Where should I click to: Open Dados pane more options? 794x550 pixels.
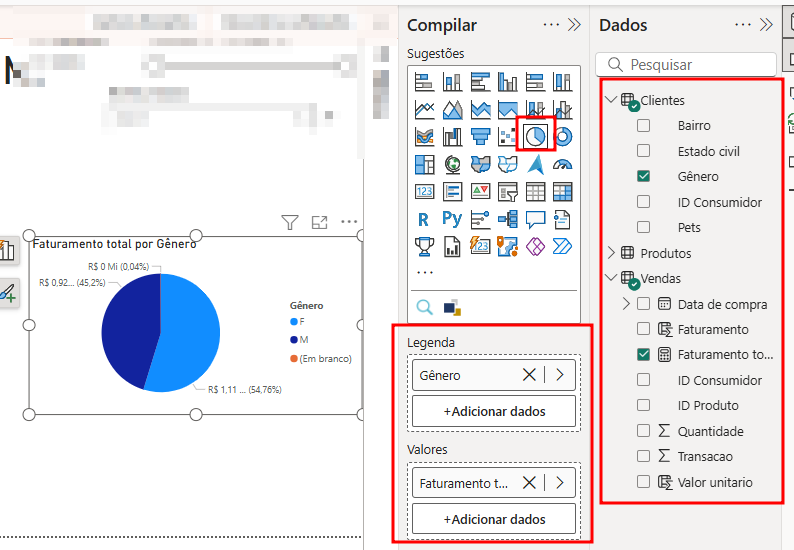[743, 25]
